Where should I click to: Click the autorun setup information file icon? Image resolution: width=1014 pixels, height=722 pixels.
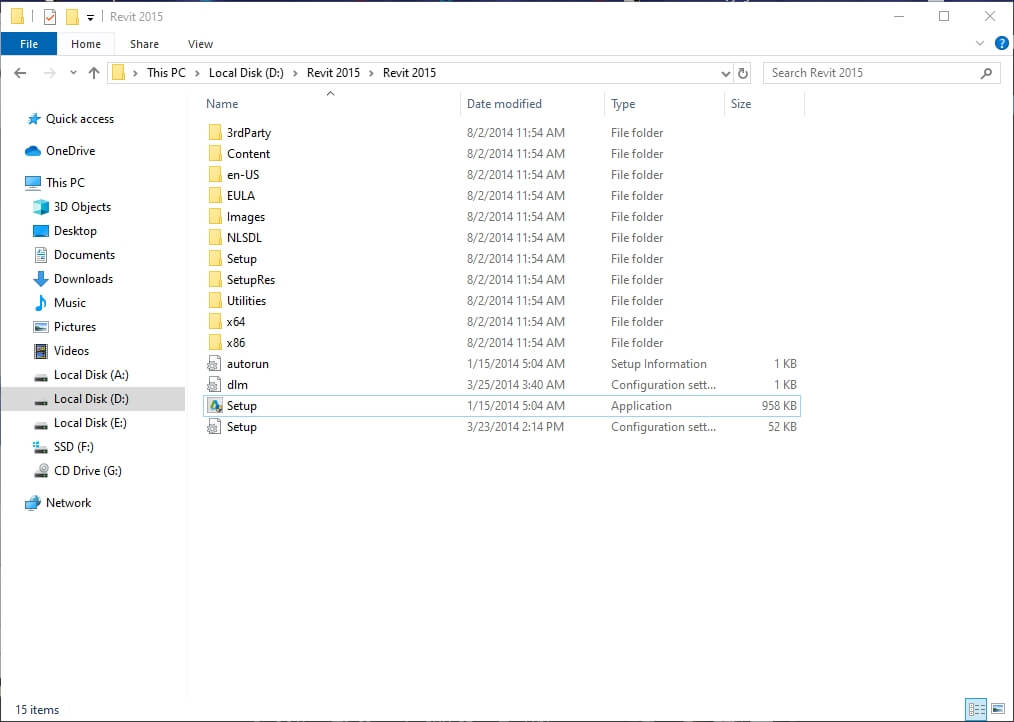click(x=214, y=364)
